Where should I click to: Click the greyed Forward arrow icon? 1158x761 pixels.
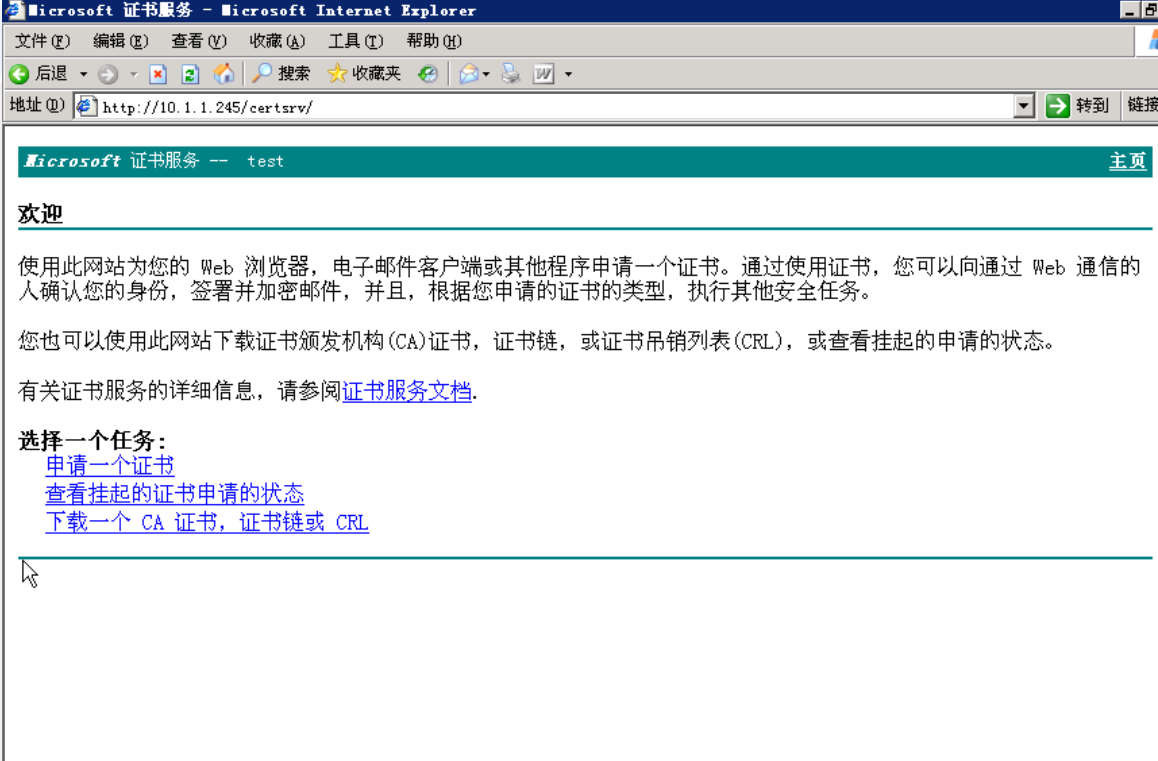click(108, 74)
